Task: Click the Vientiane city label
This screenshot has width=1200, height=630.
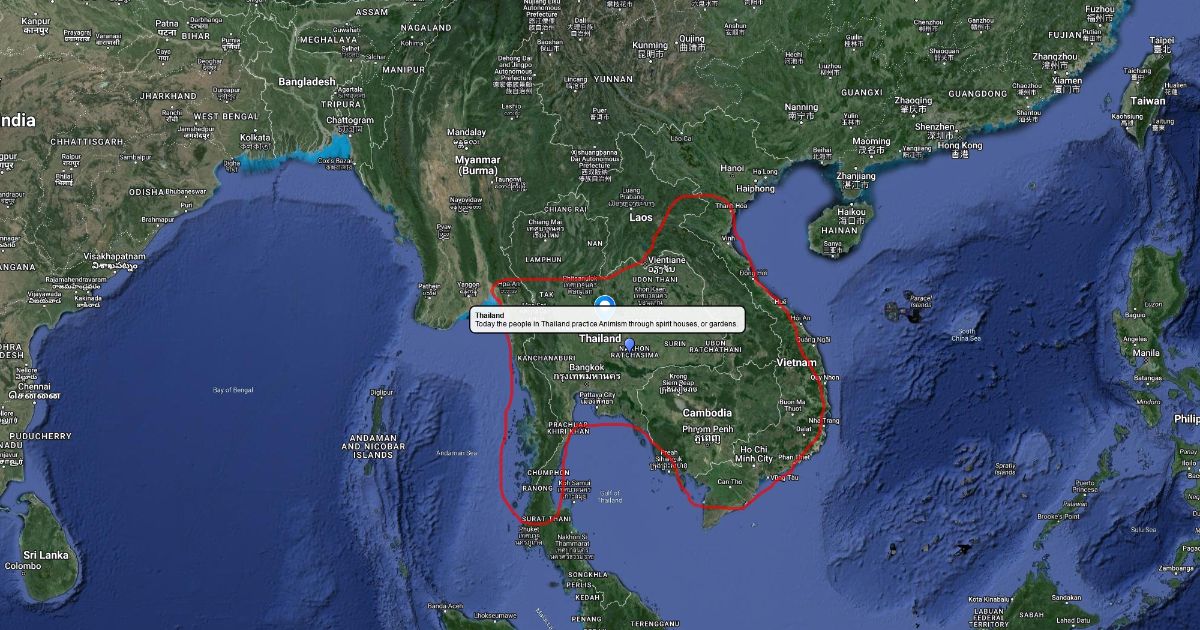Action: coord(667,260)
